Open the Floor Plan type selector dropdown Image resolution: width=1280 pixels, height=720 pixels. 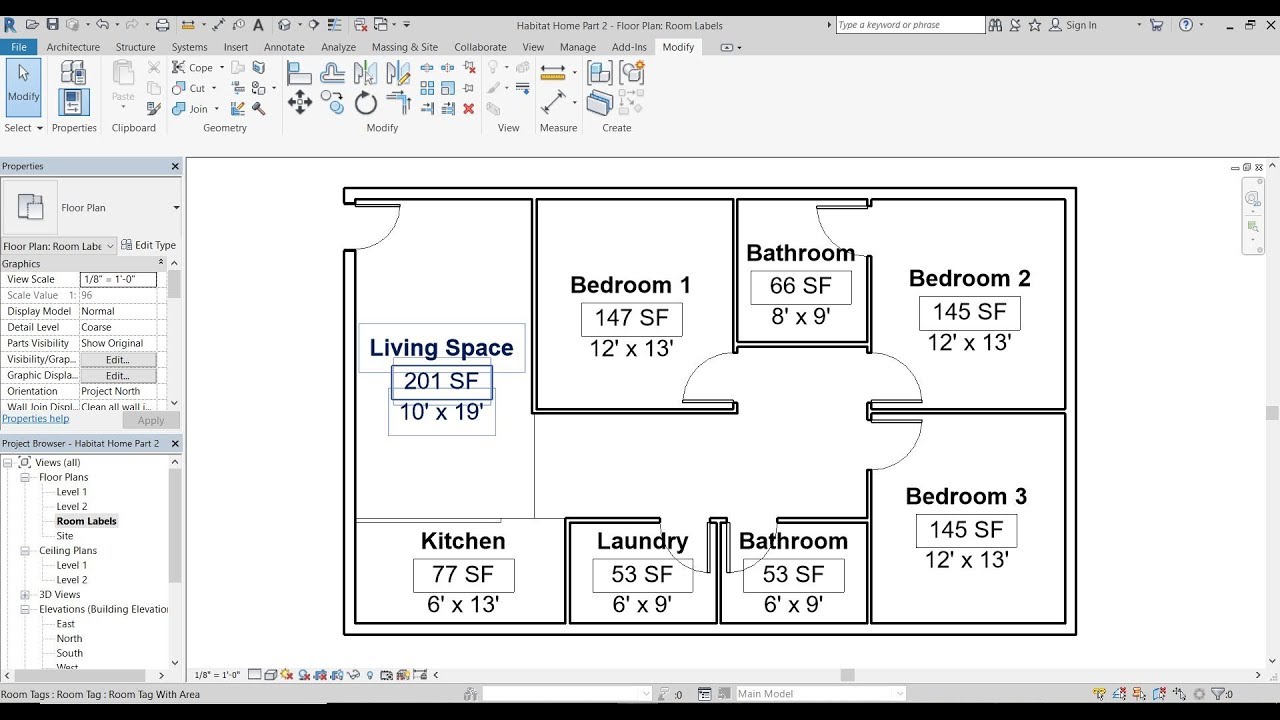(176, 208)
